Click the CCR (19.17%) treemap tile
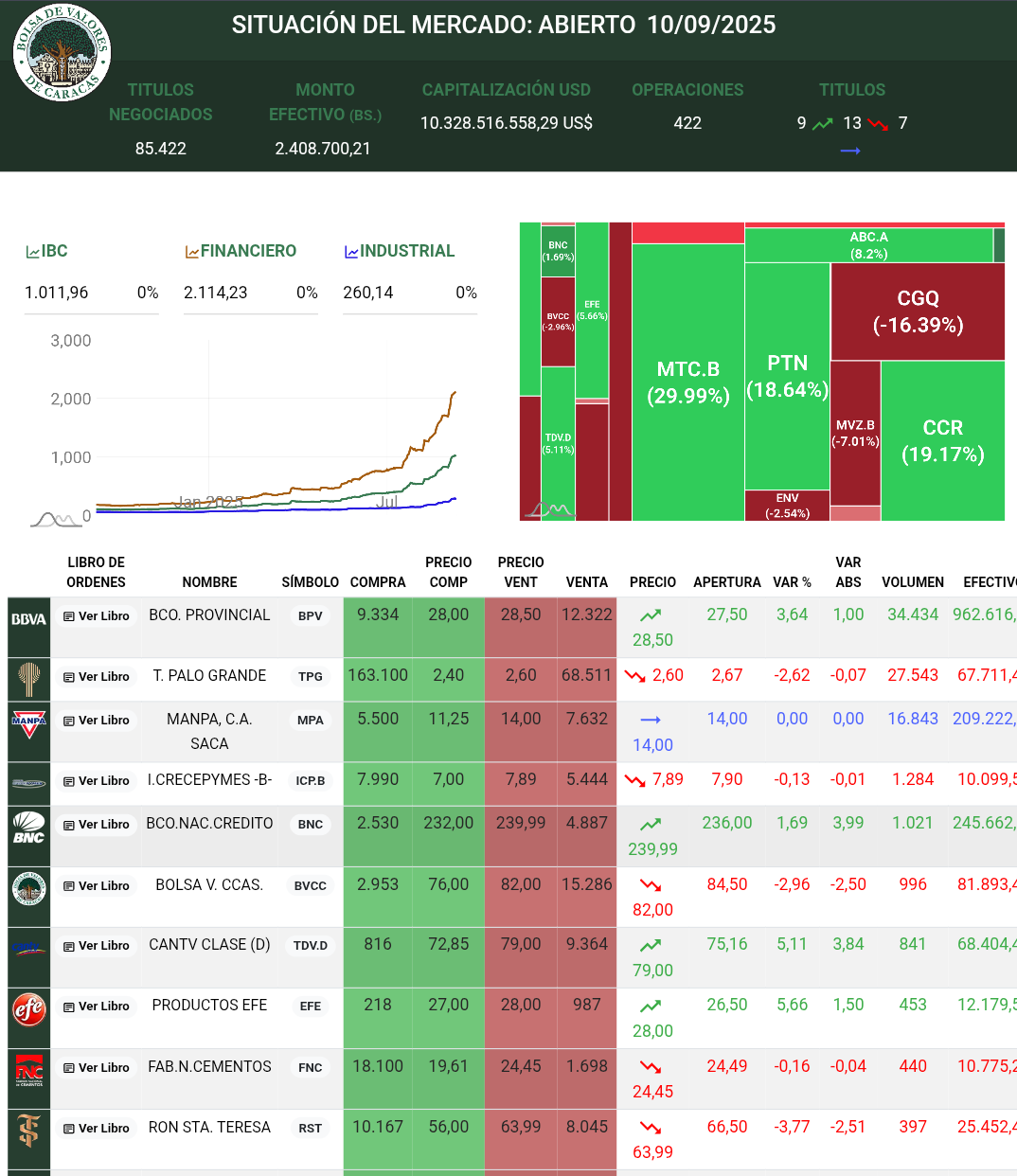This screenshot has height=1176, width=1017. coord(943,441)
